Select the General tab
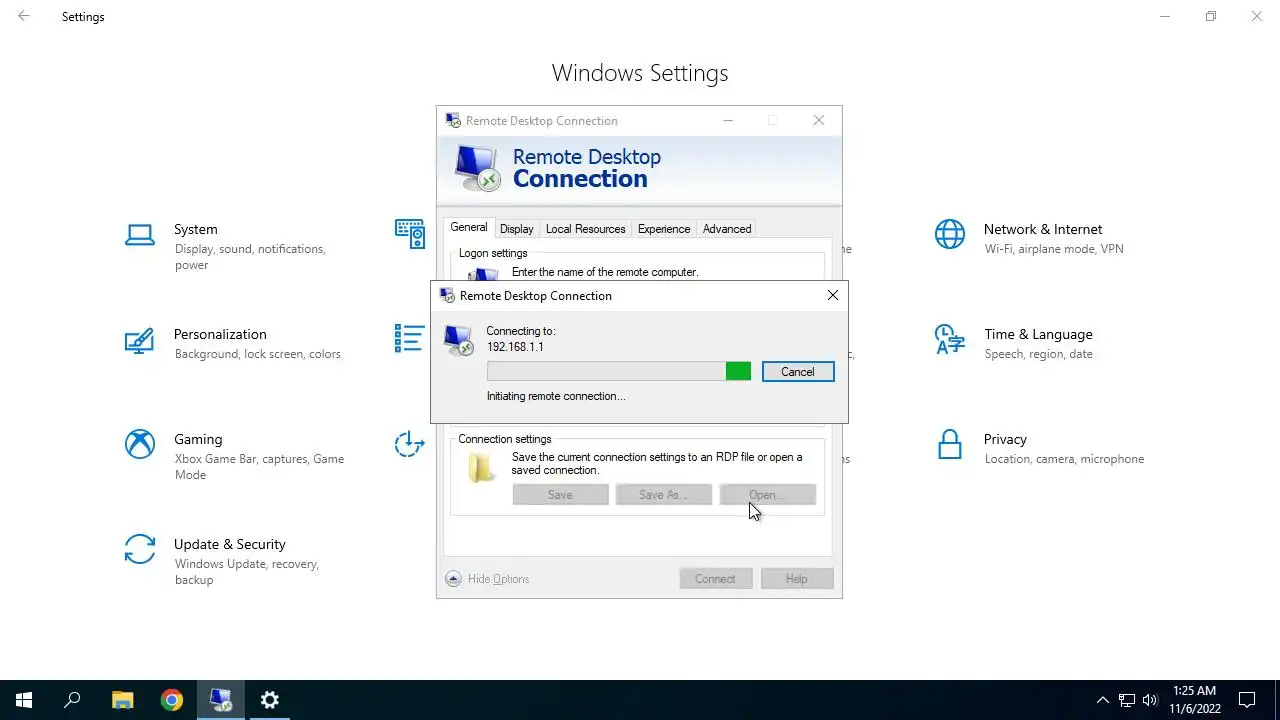Image resolution: width=1280 pixels, height=720 pixels. point(468,227)
